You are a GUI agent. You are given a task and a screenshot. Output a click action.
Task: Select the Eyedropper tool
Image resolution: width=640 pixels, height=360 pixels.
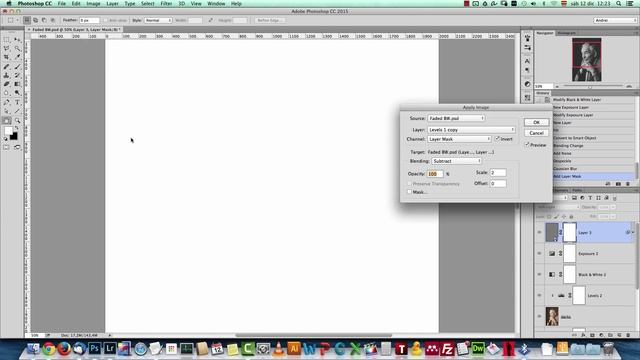18,57
